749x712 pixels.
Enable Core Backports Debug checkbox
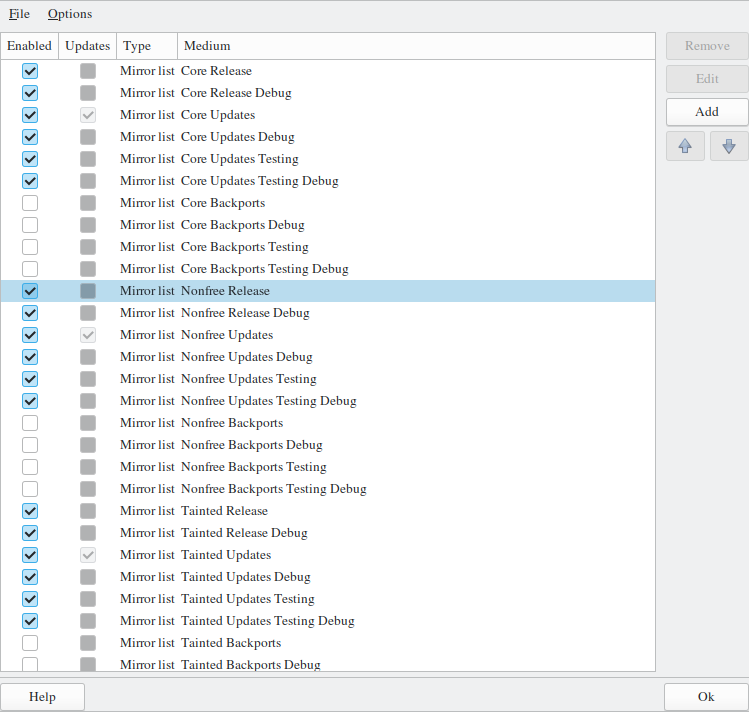tap(30, 225)
